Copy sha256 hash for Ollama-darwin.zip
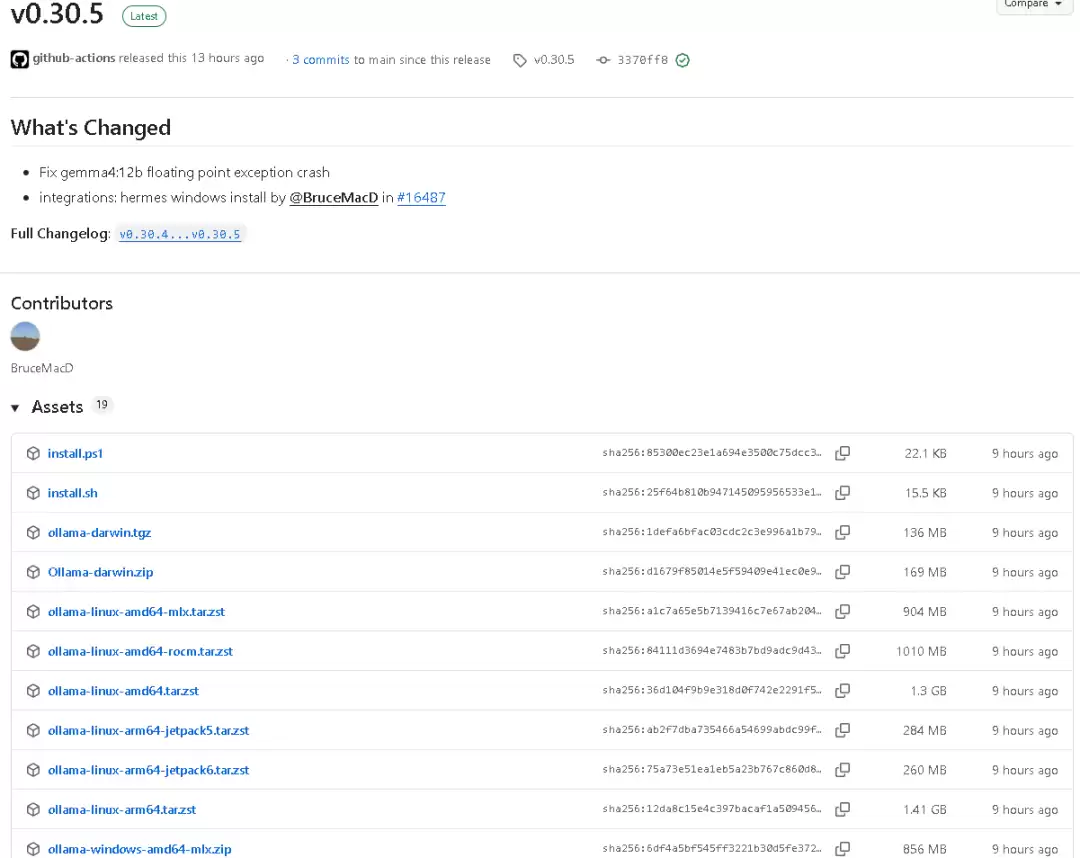This screenshot has width=1080, height=858. pyautogui.click(x=842, y=572)
